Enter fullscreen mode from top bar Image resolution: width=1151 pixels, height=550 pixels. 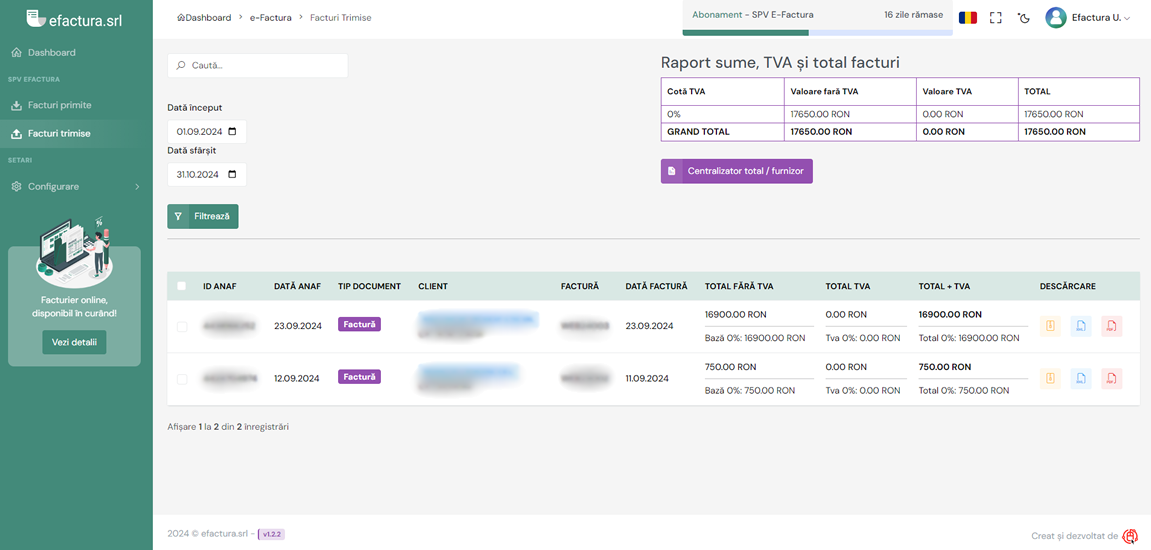[x=995, y=18]
